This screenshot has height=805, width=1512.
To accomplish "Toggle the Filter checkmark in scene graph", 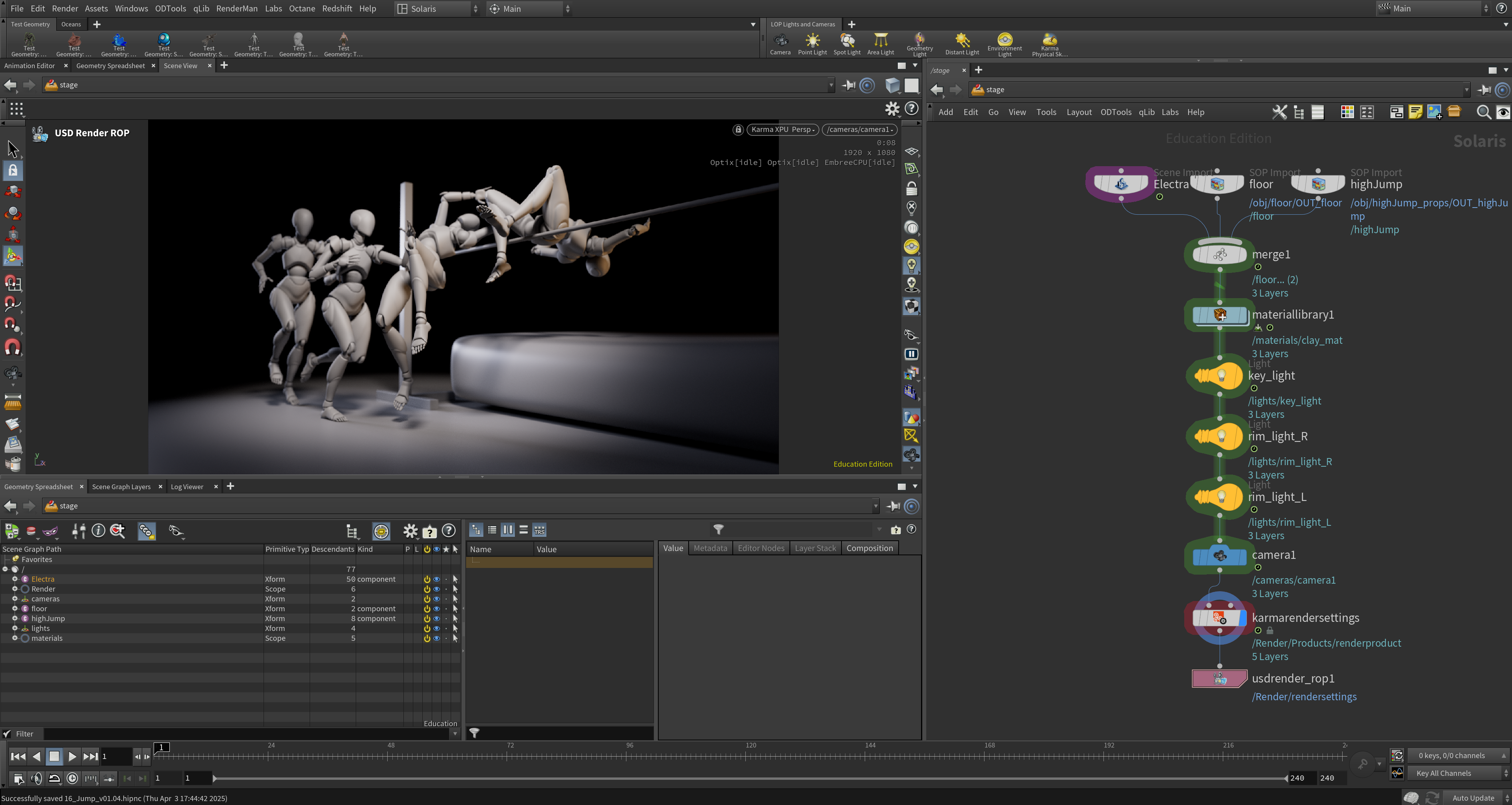I will 7,734.
